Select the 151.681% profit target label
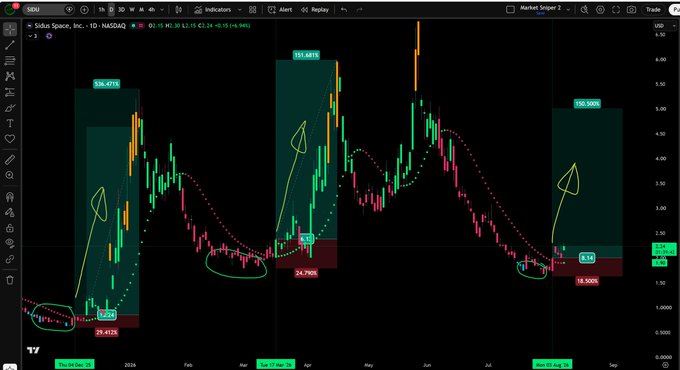 coord(306,55)
